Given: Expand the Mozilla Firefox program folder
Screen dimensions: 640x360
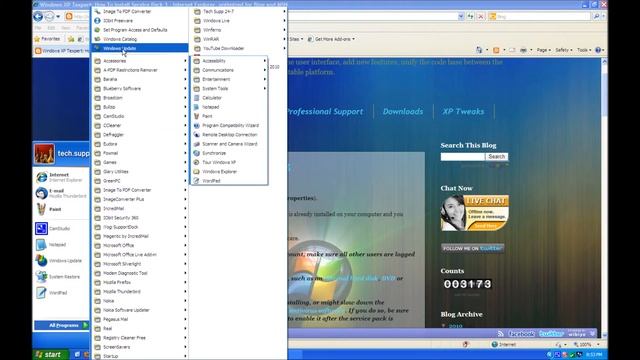Looking at the screenshot, I should click(x=140, y=282).
